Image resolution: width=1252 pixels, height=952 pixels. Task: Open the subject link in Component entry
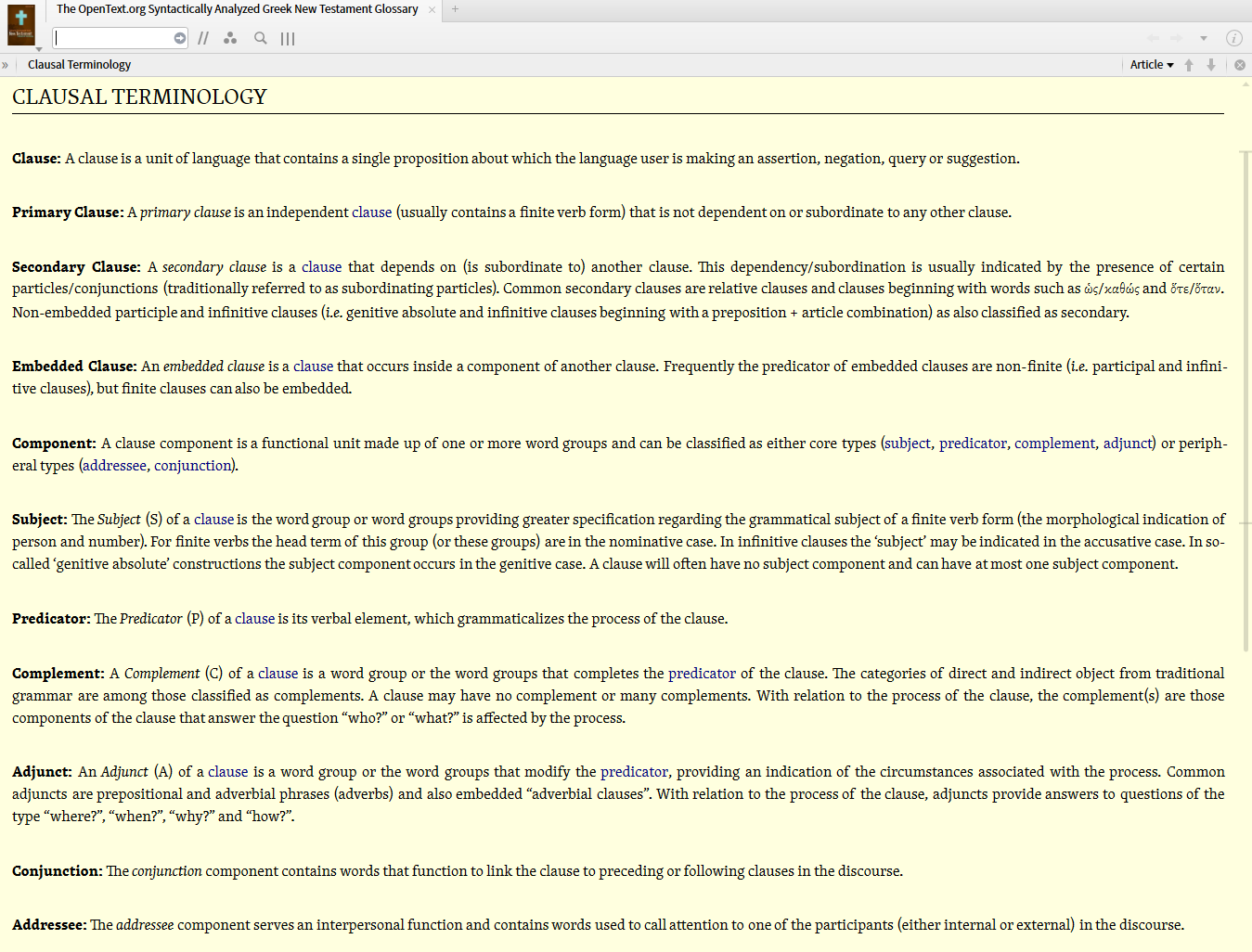click(x=908, y=444)
